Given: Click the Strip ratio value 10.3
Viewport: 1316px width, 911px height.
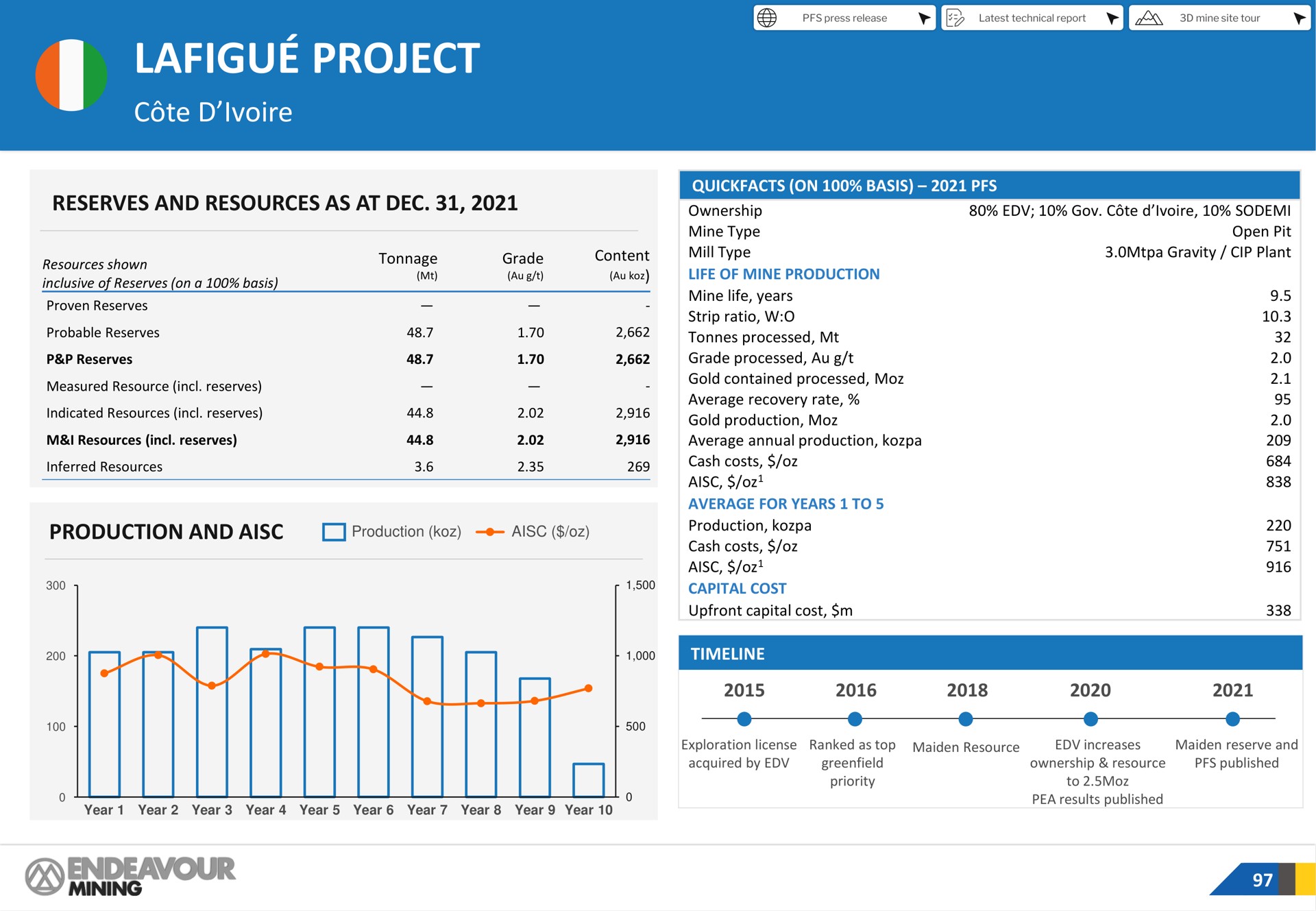Looking at the screenshot, I should tap(1276, 317).
